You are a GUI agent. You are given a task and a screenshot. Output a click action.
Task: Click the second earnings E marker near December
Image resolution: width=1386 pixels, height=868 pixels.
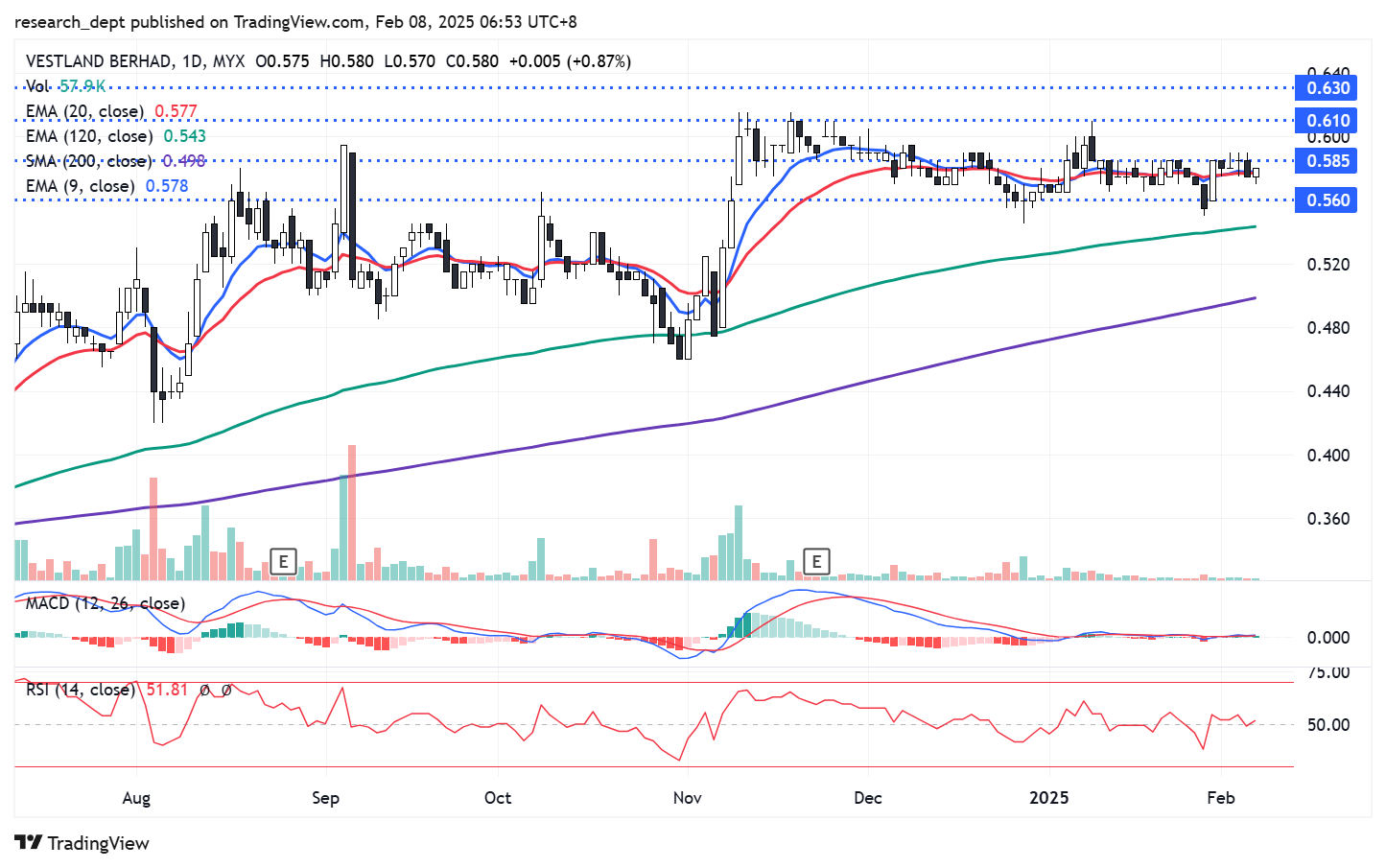[x=816, y=561]
